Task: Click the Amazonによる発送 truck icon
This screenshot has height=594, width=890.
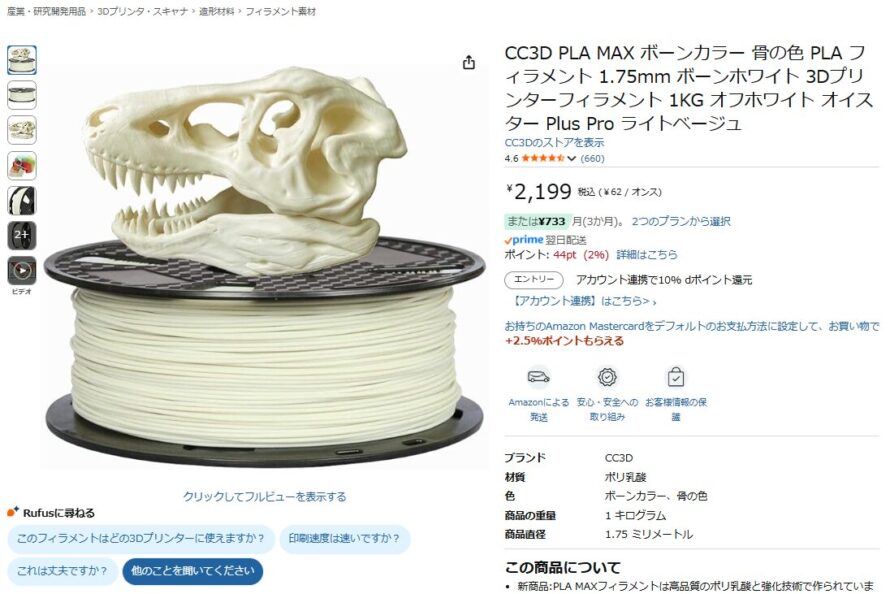Action: point(538,377)
